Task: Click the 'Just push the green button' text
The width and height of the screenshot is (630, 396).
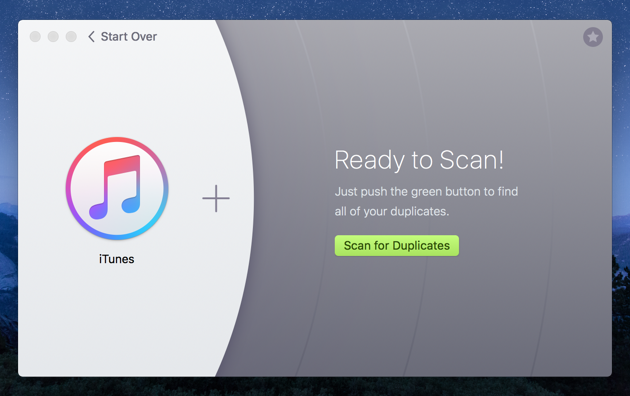Action: click(427, 201)
